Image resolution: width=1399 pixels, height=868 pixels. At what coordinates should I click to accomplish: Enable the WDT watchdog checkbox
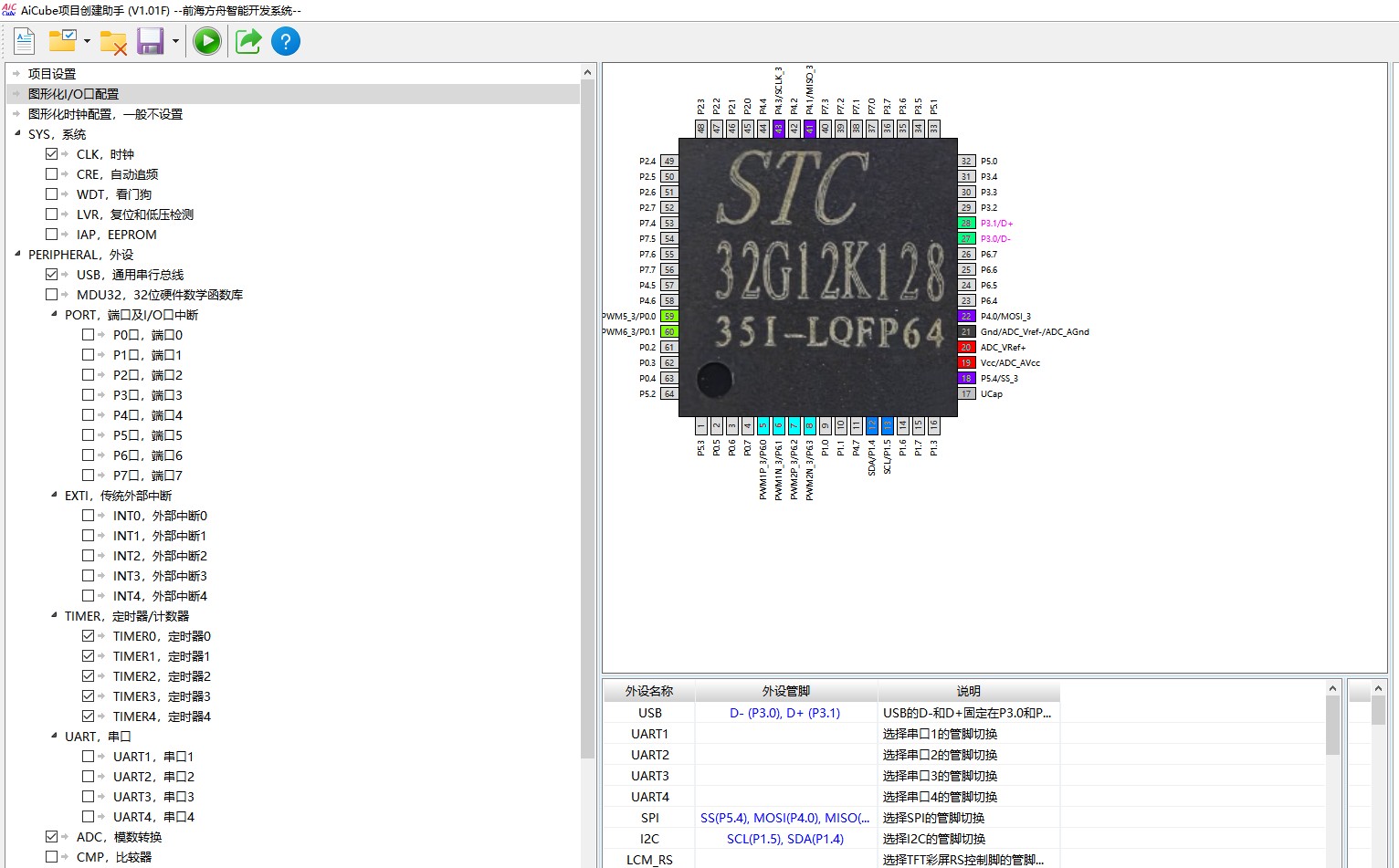52,194
